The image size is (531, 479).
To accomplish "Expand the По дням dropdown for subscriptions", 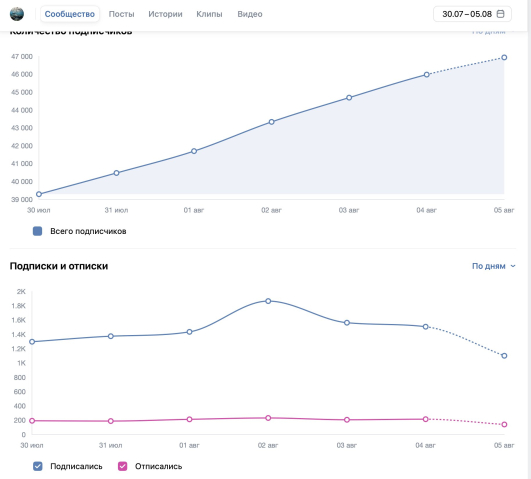I will pos(493,266).
